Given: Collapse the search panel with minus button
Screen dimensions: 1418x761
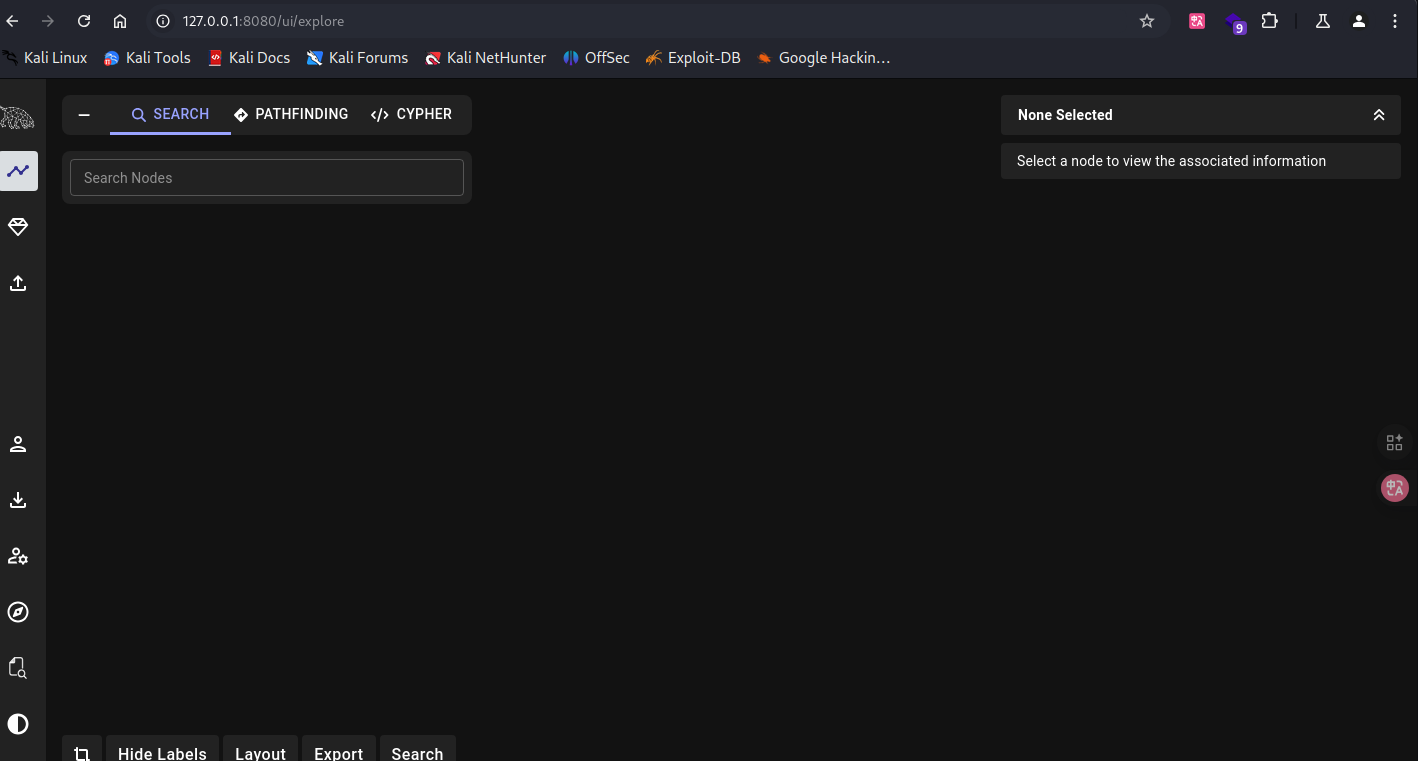Looking at the screenshot, I should click(x=84, y=115).
